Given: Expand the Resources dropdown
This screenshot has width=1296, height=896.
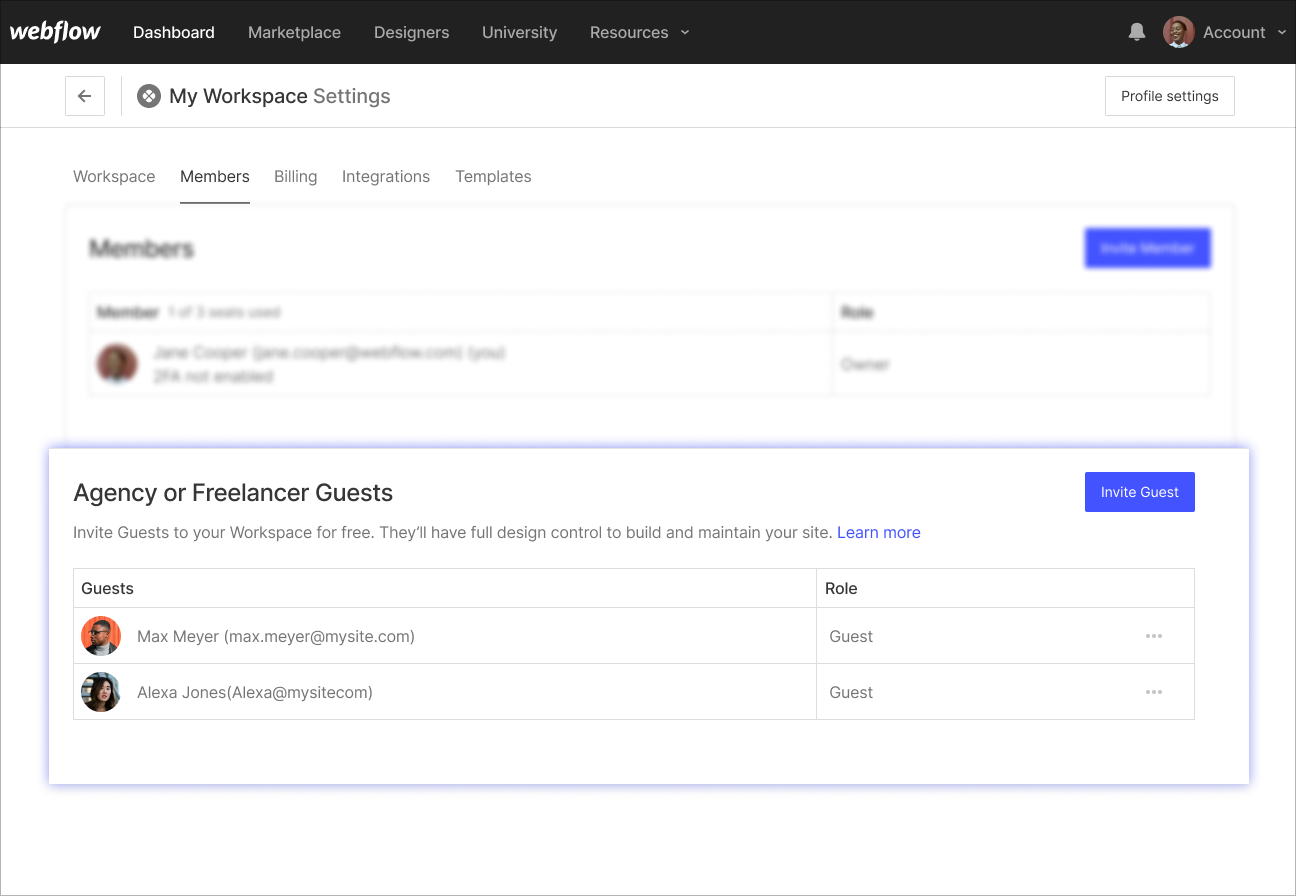Looking at the screenshot, I should click(x=639, y=32).
